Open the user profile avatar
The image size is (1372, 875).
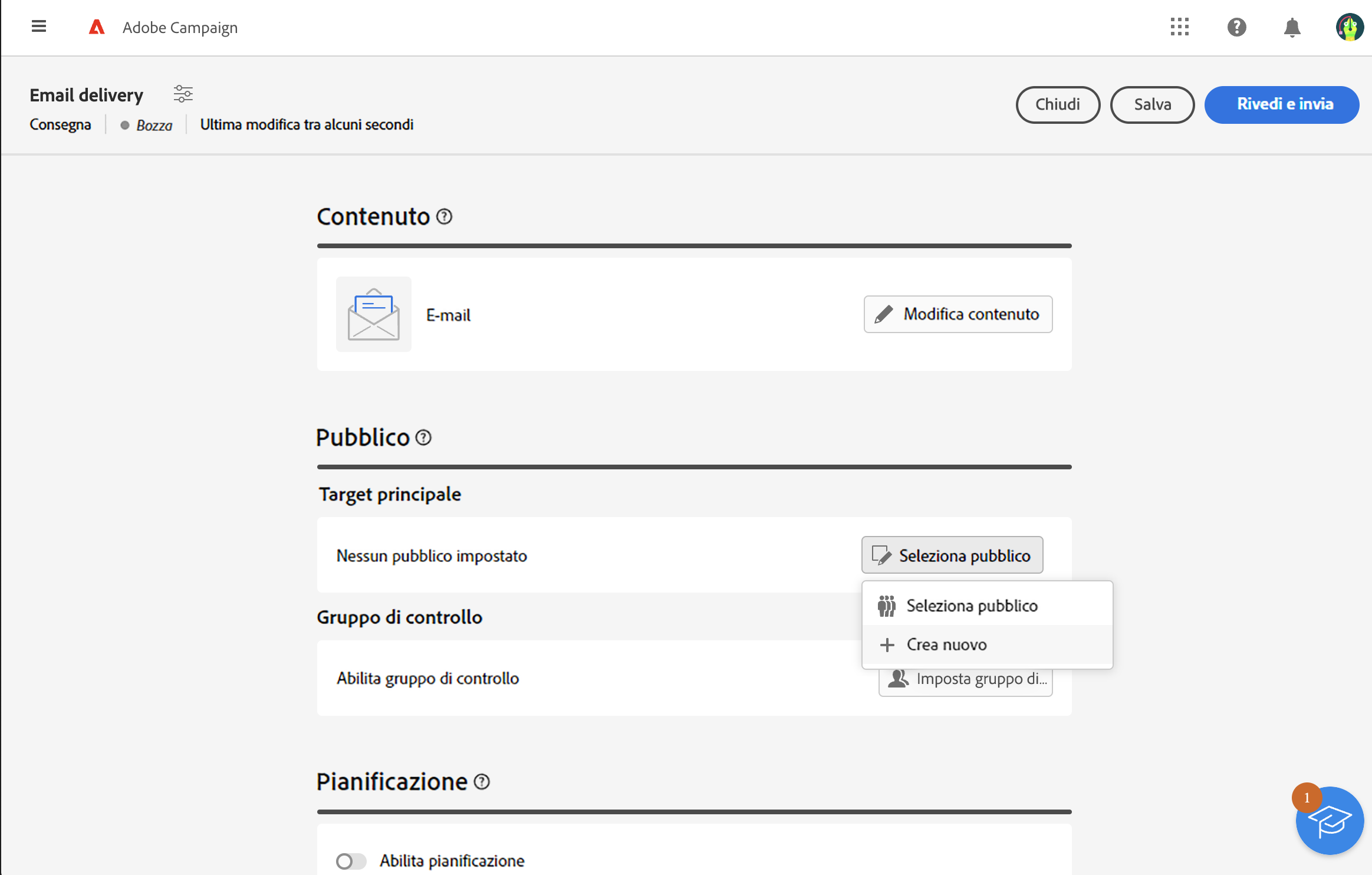click(x=1349, y=27)
